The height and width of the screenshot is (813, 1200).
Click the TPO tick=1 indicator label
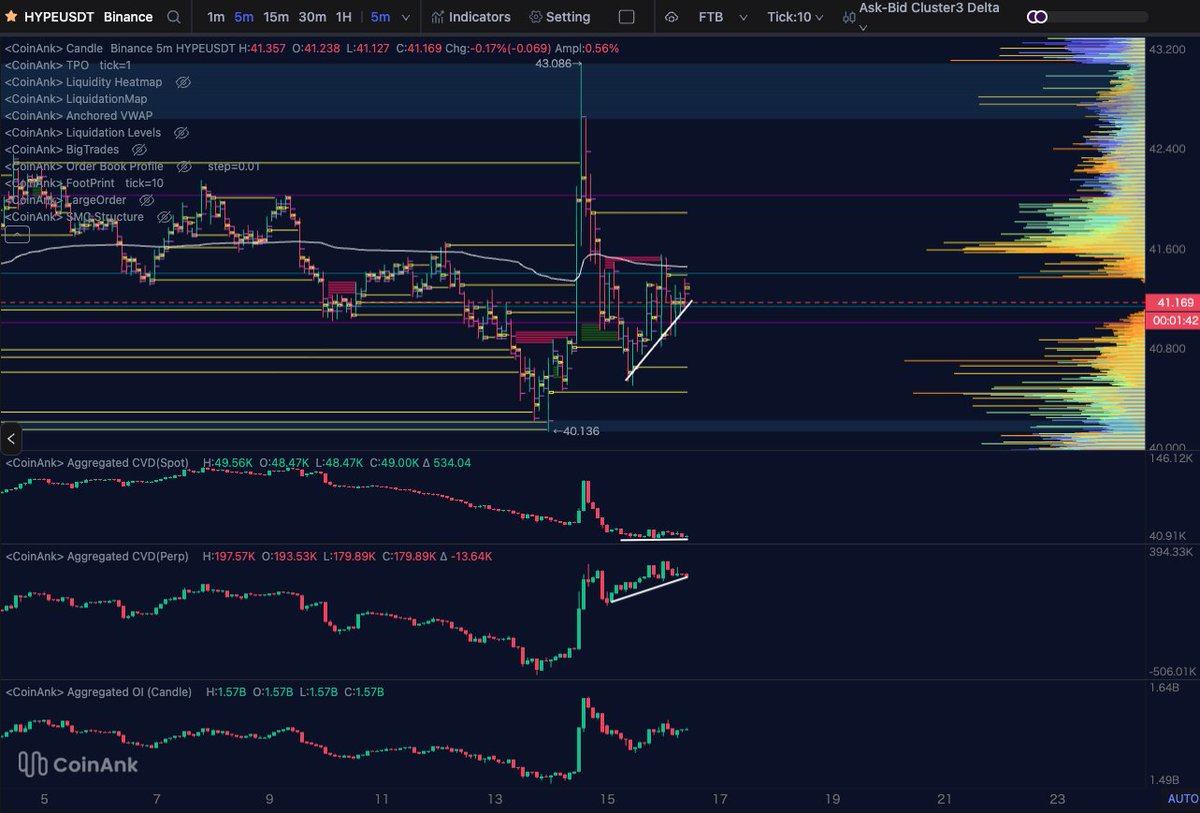[x=70, y=65]
